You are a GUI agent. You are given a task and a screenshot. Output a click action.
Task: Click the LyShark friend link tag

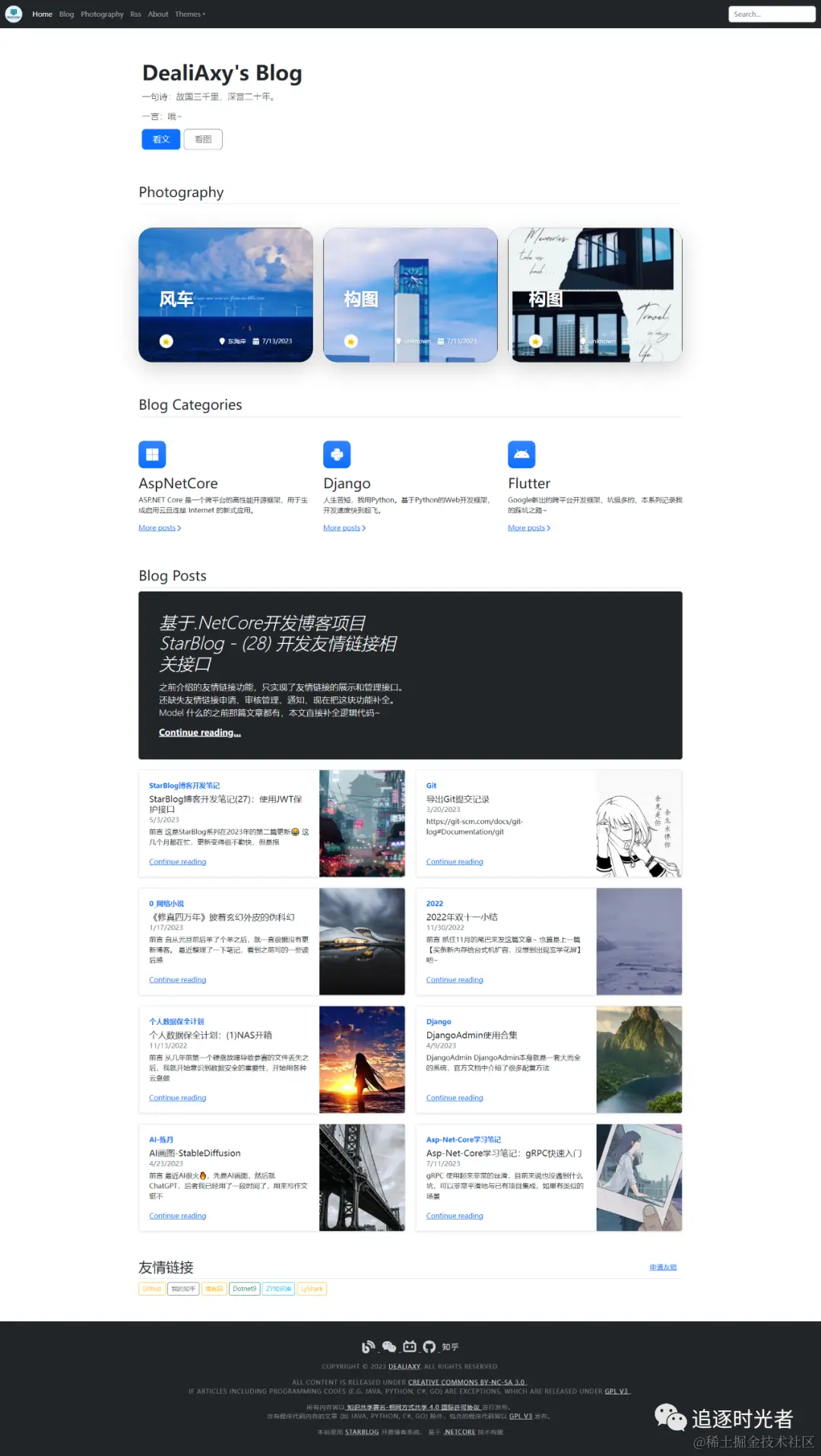[312, 1289]
